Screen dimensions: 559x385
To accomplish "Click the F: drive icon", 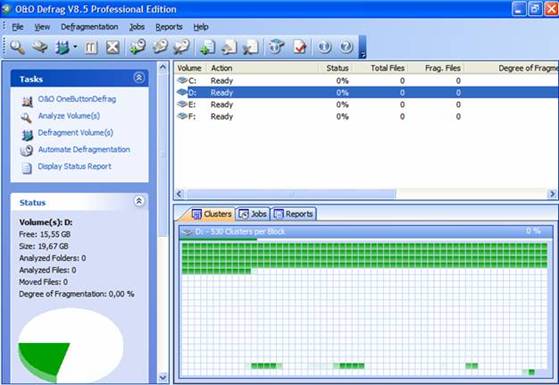I will (x=182, y=116).
